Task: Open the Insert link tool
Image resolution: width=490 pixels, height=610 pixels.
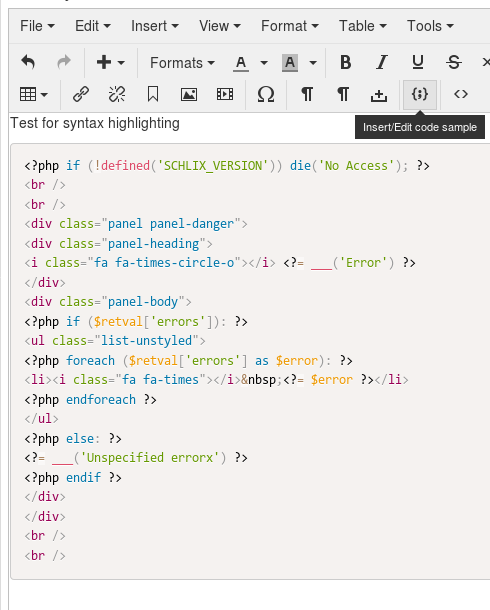Action: (x=81, y=95)
